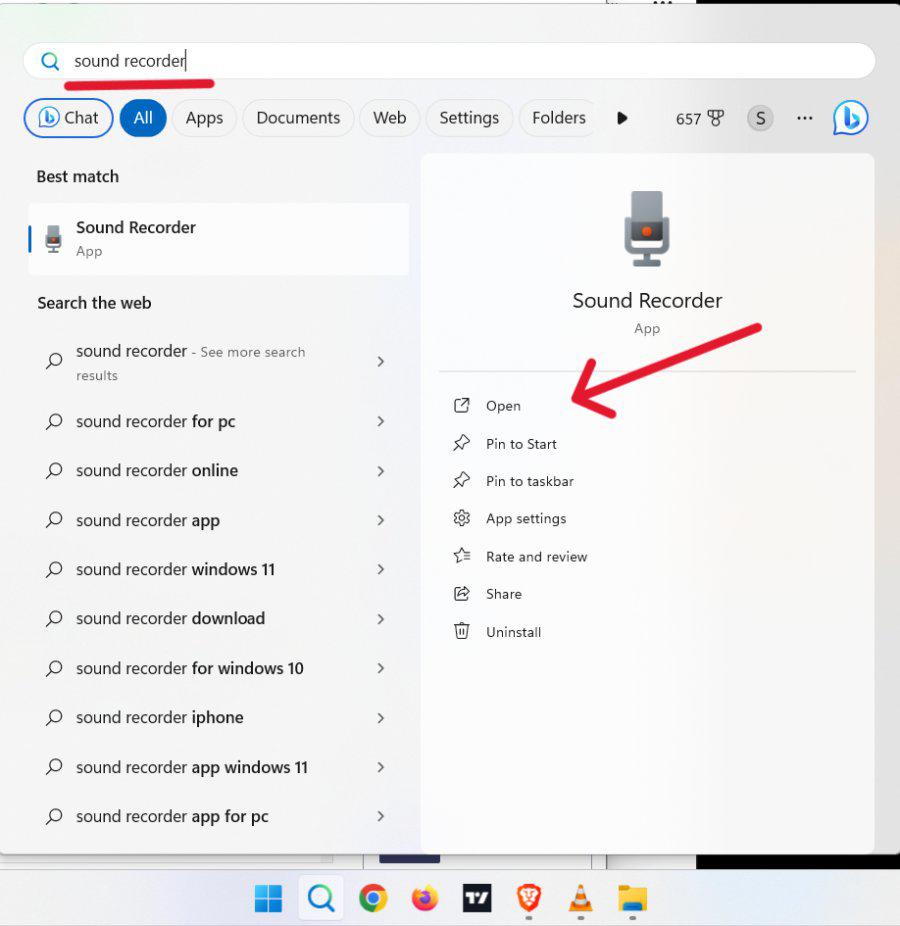Click the Rate and review star icon

[x=461, y=556]
